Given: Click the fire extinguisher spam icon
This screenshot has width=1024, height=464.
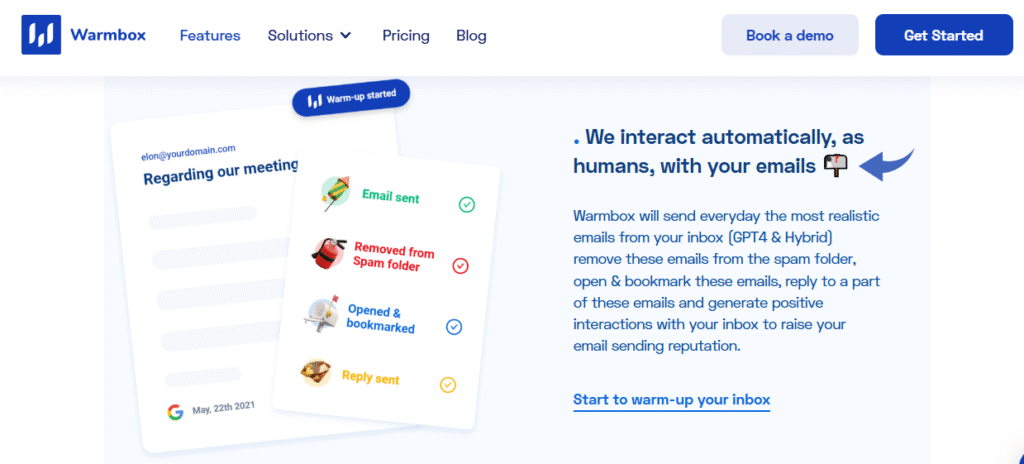Looking at the screenshot, I should (x=328, y=254).
